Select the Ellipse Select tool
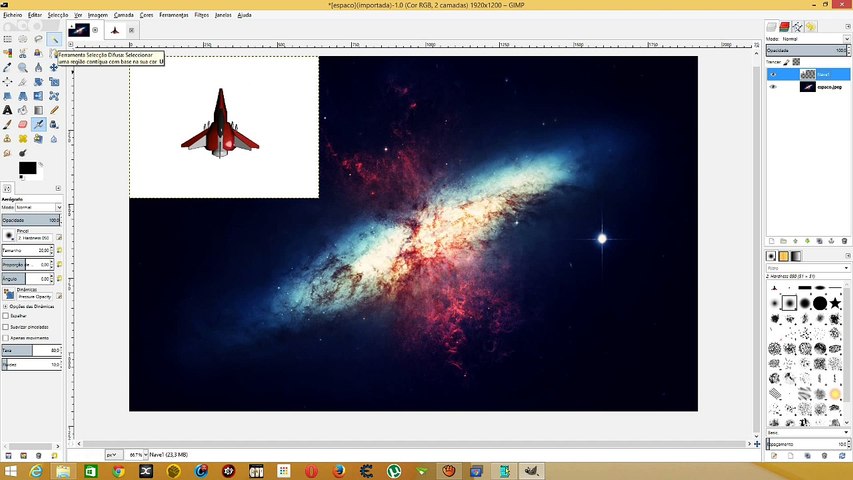853x480 pixels. [x=23, y=39]
